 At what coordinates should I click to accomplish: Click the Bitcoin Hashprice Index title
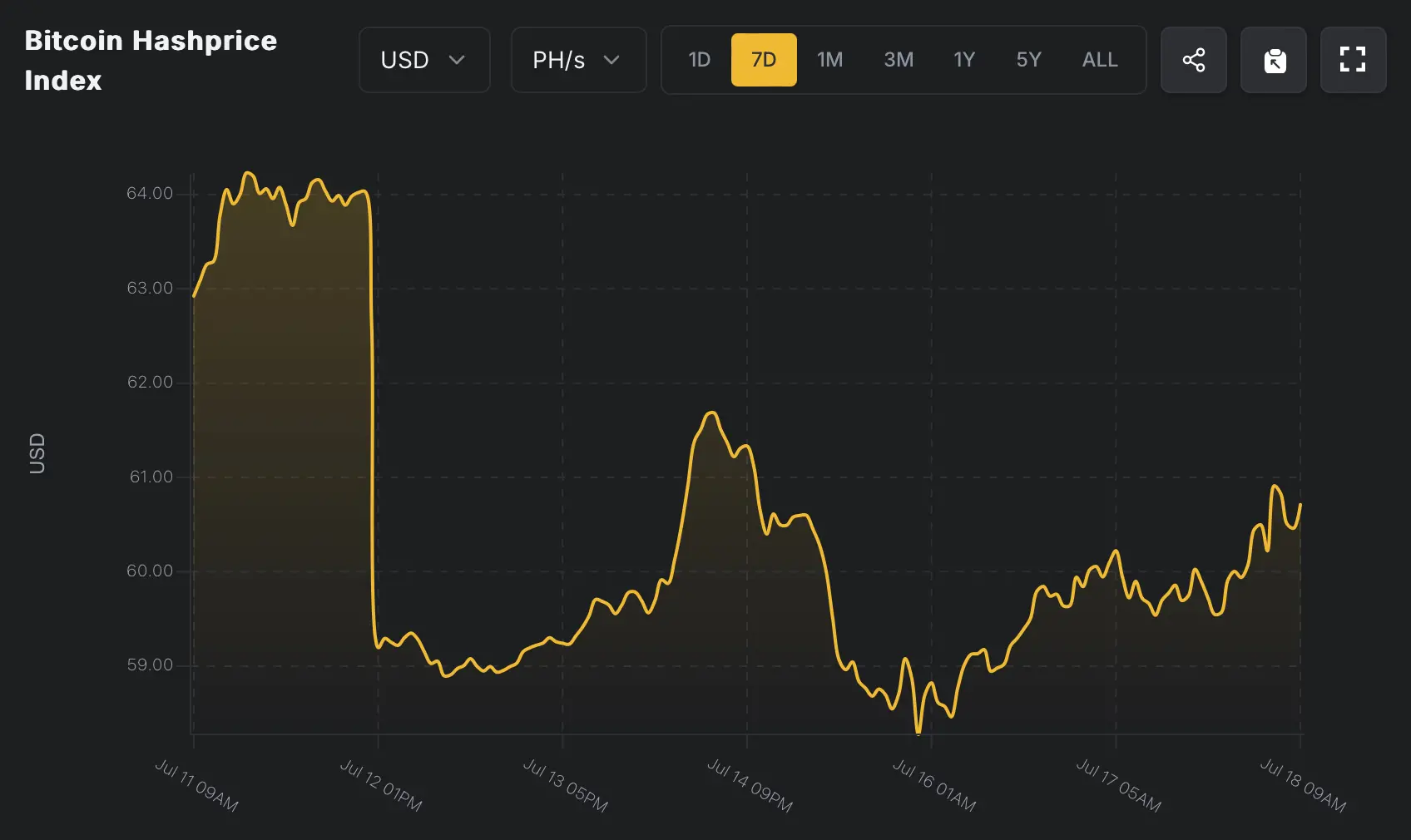(x=151, y=60)
